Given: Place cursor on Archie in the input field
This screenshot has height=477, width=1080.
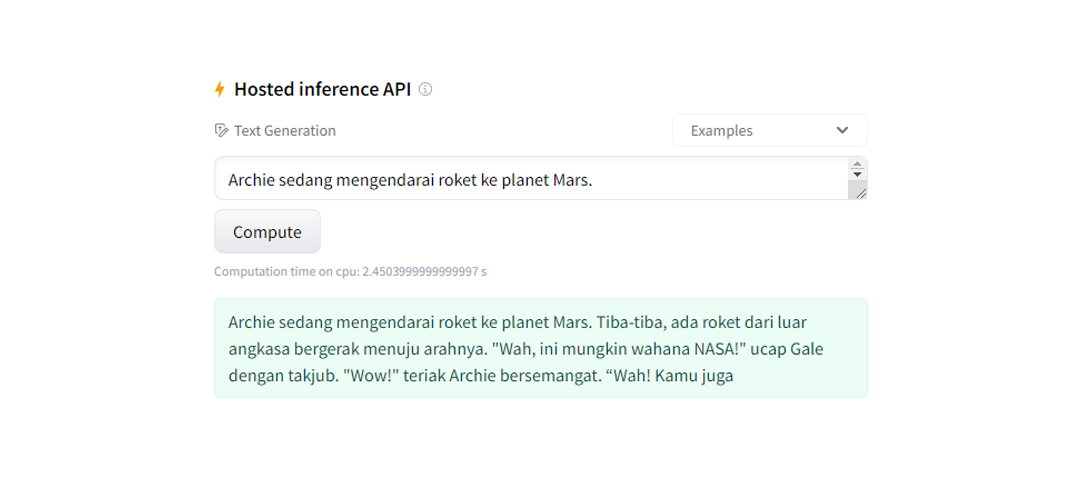Looking at the screenshot, I should [252, 180].
